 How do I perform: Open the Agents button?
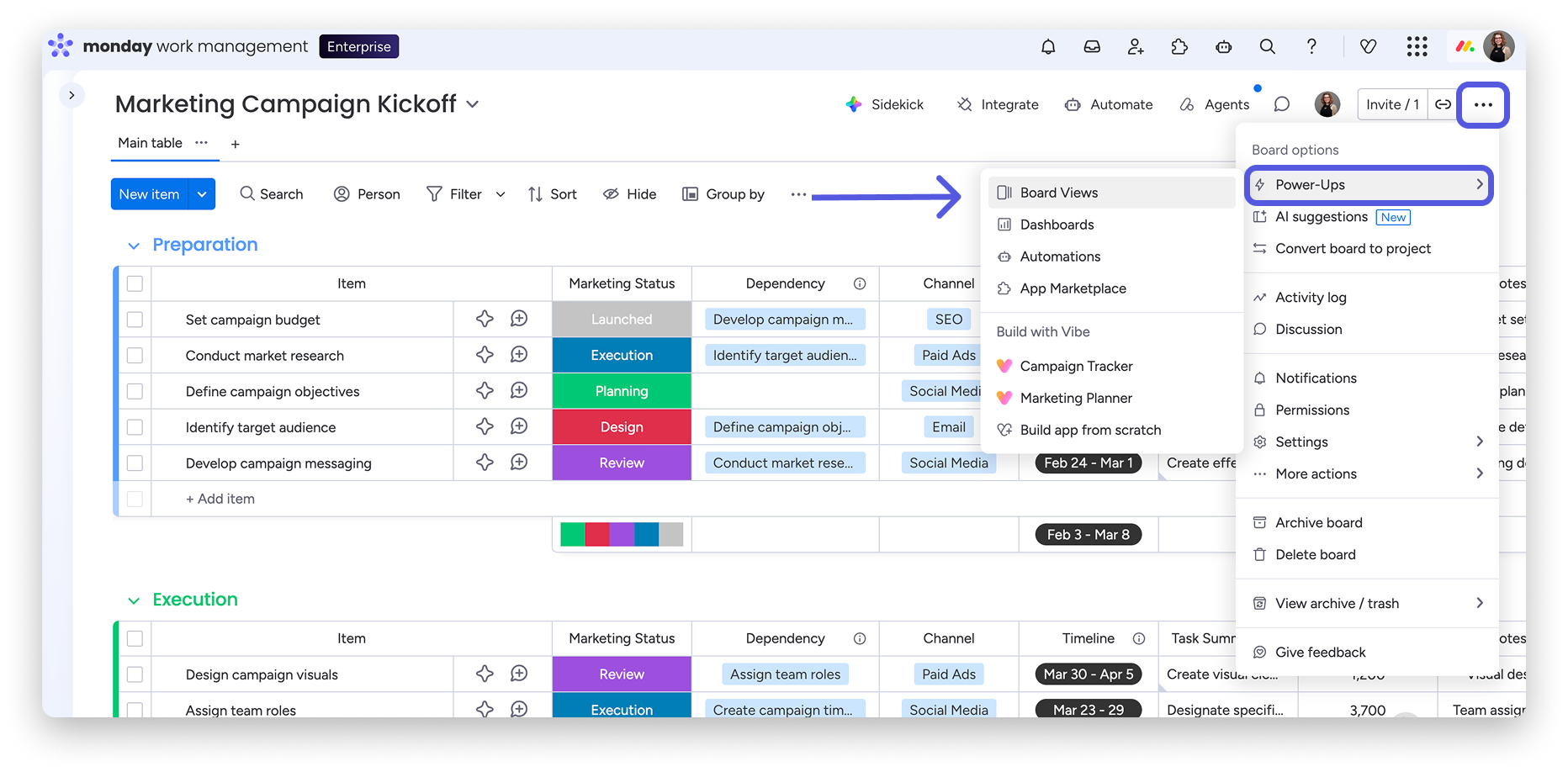coord(1215,104)
